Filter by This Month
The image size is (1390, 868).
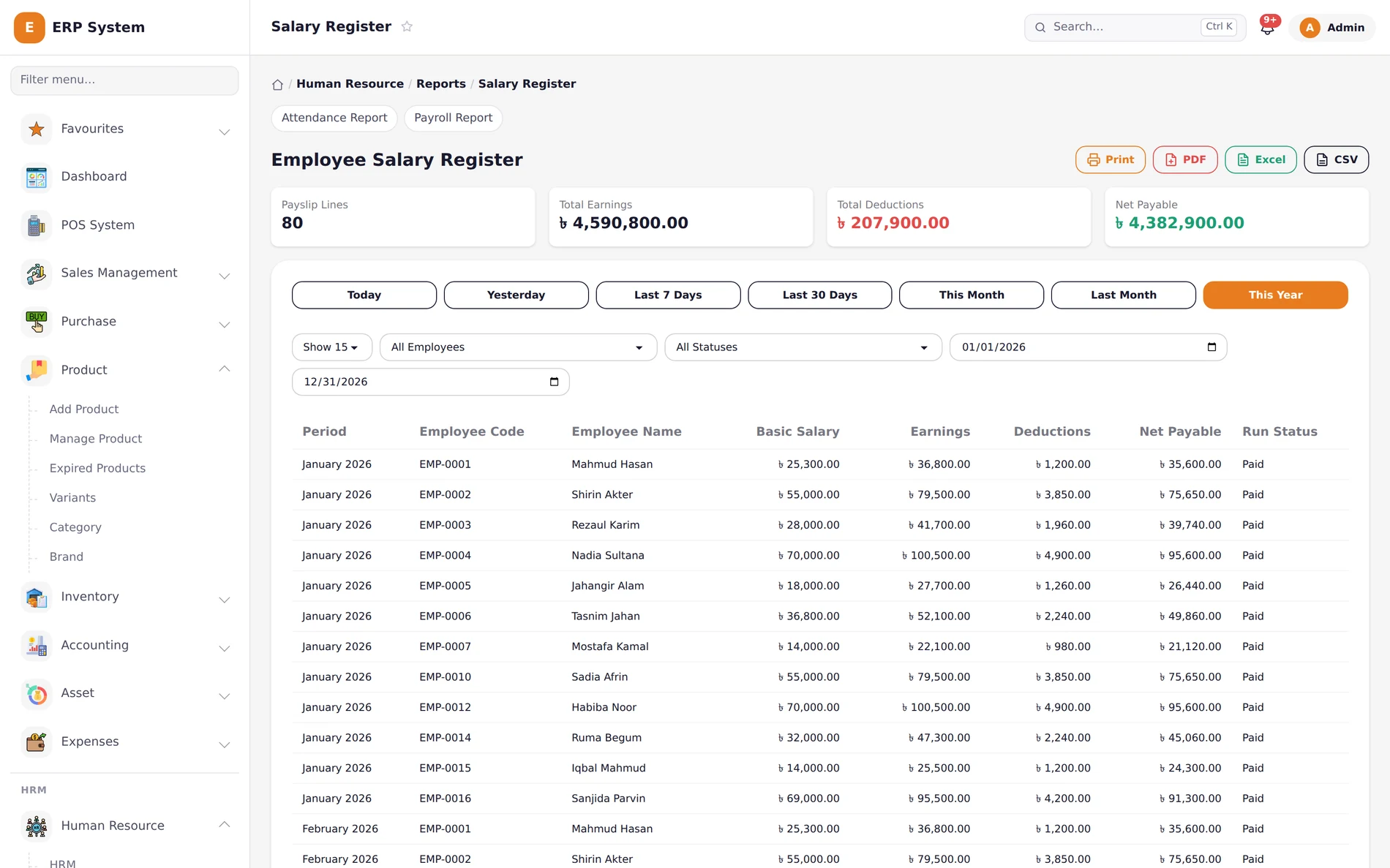tap(972, 295)
